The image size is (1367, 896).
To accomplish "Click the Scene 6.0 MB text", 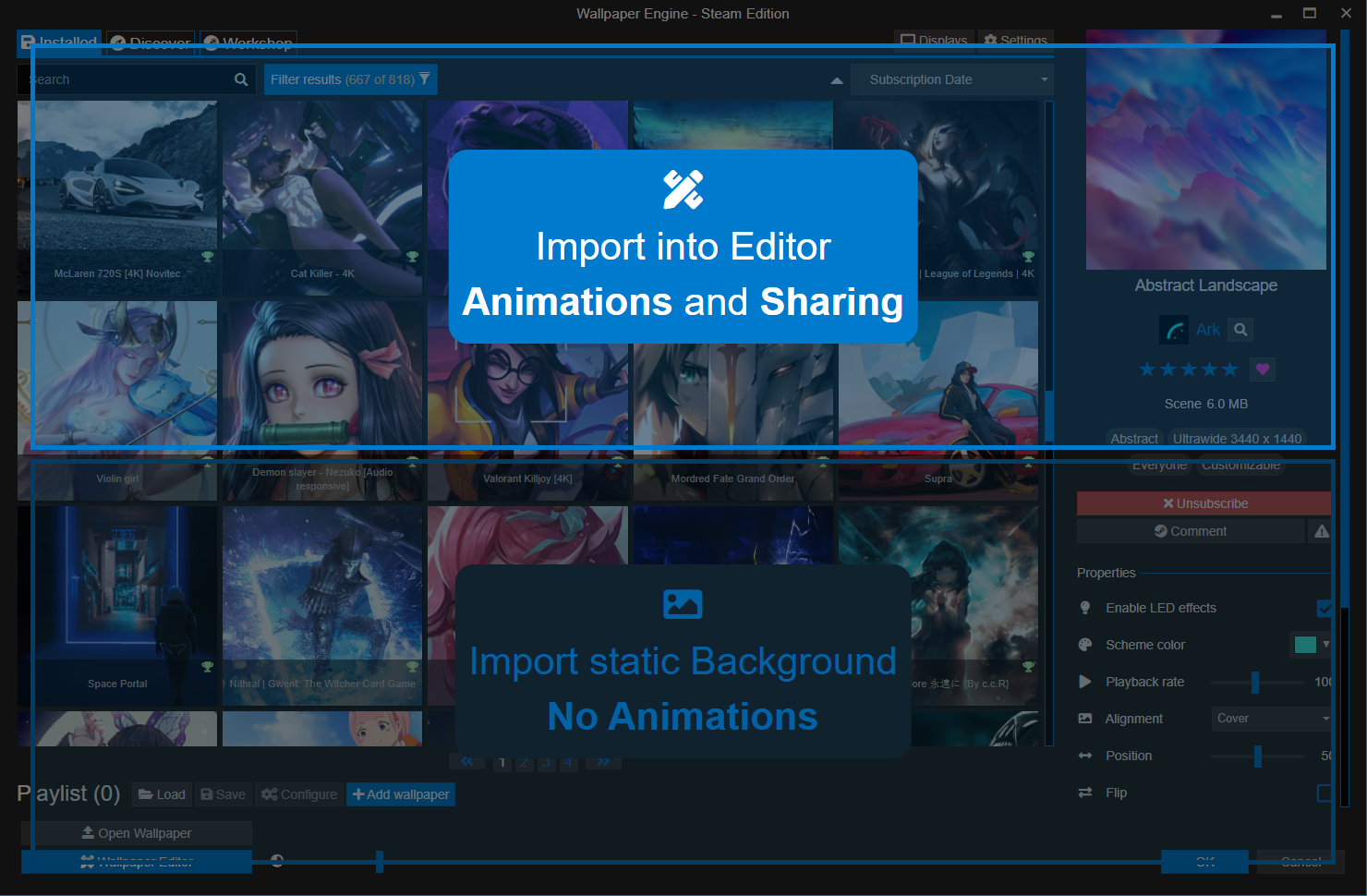I will [x=1206, y=404].
